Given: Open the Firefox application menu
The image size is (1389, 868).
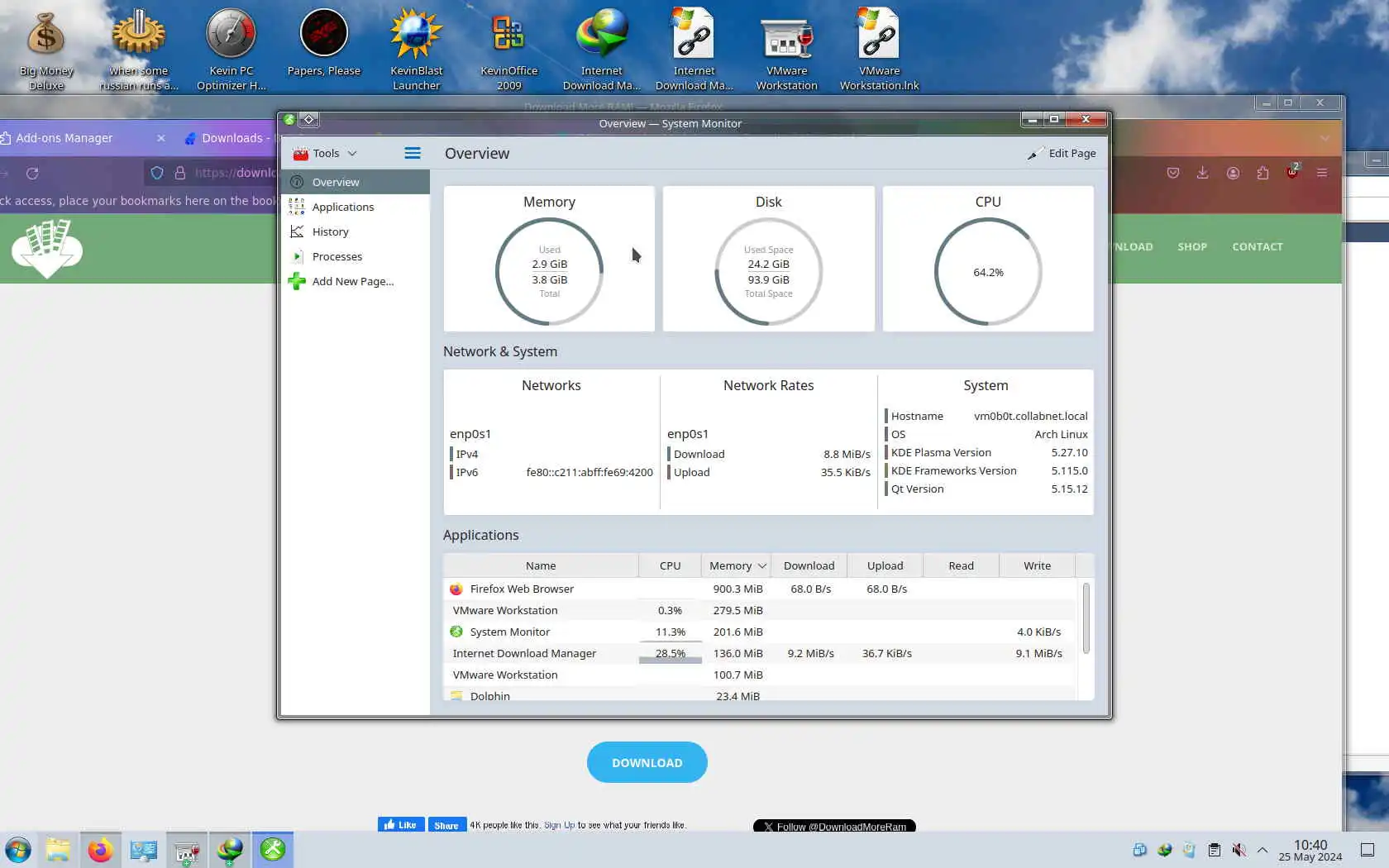Looking at the screenshot, I should click(x=1322, y=173).
